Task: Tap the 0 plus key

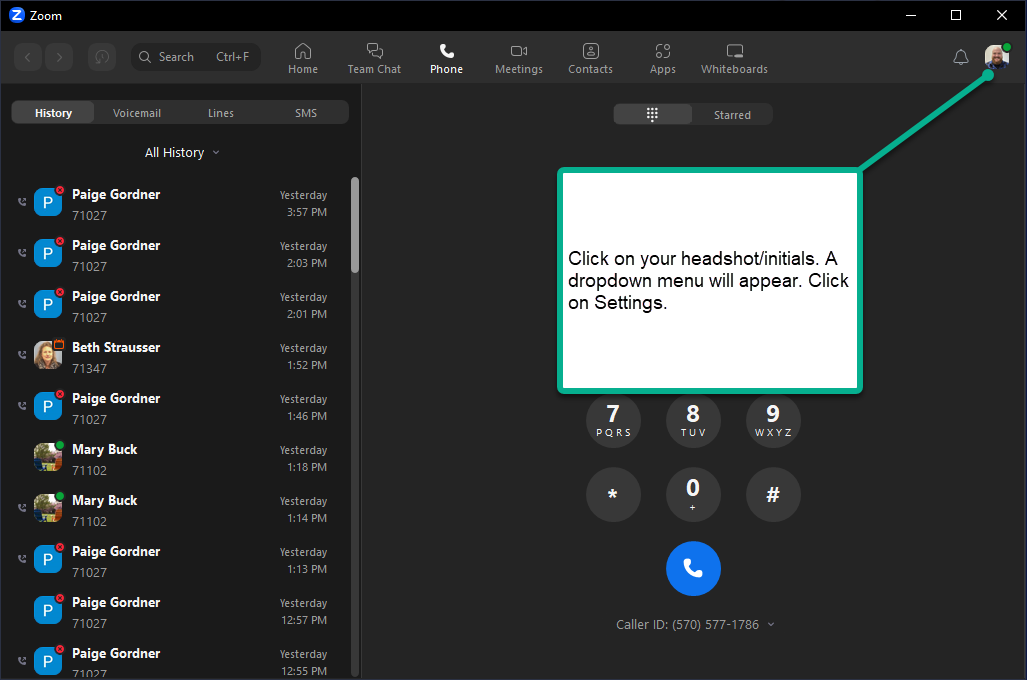Action: (693, 495)
